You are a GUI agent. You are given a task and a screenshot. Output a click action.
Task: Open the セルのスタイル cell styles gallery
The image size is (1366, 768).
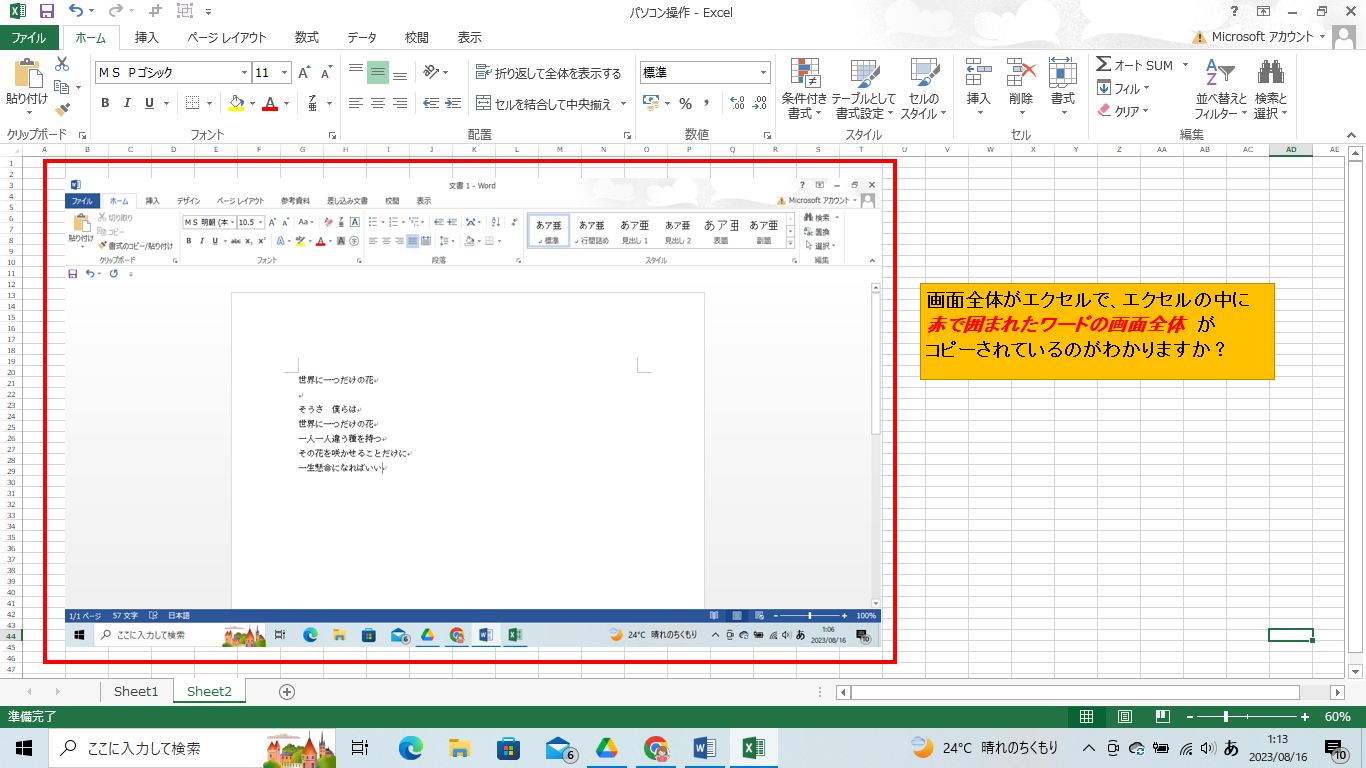(925, 88)
